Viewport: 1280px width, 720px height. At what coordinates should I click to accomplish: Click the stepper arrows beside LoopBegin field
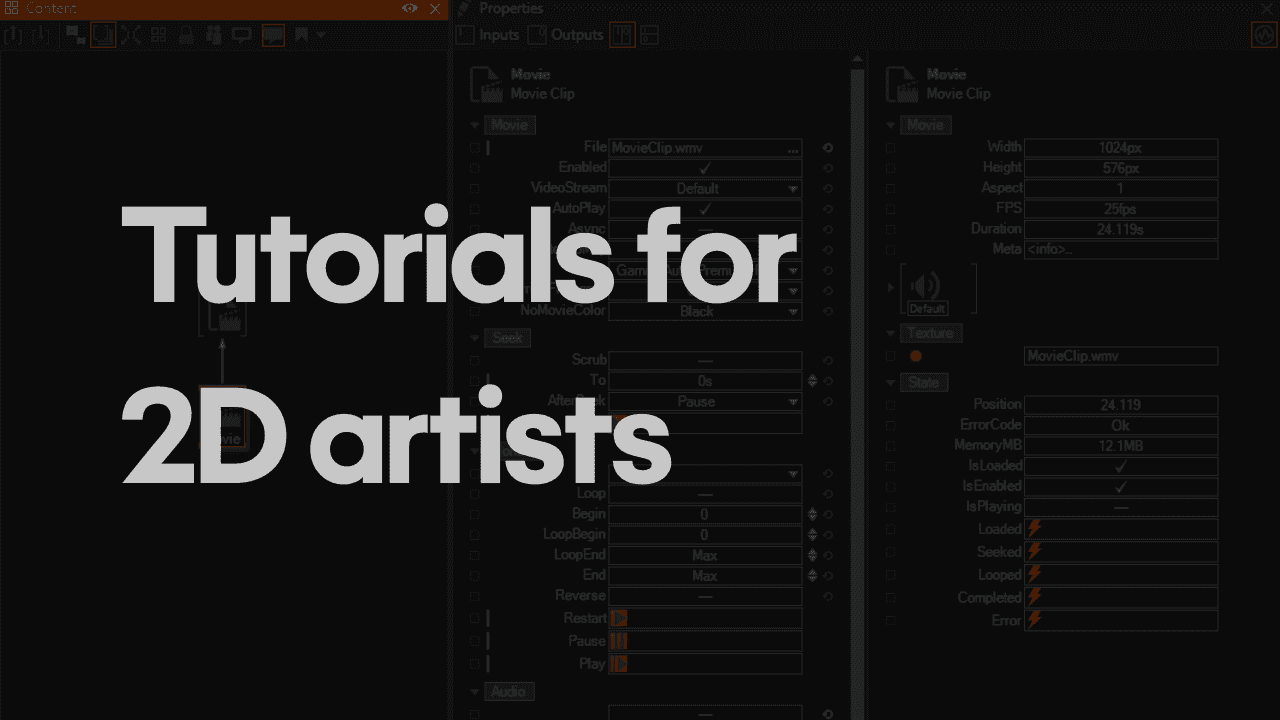click(812, 535)
